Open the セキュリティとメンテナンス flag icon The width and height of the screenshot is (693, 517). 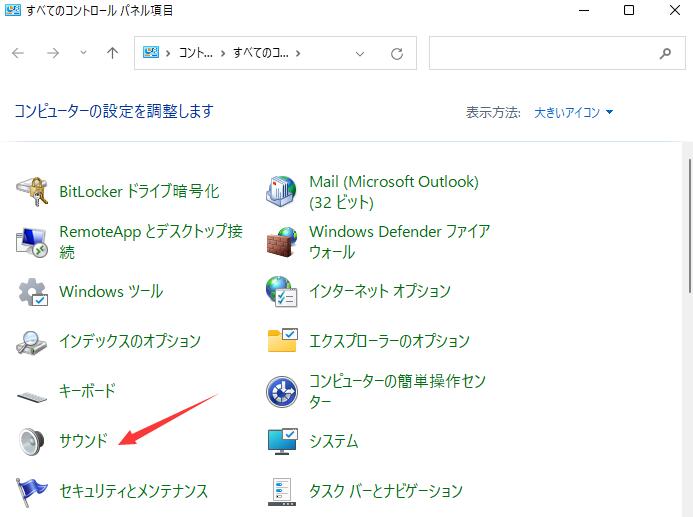coord(33,492)
